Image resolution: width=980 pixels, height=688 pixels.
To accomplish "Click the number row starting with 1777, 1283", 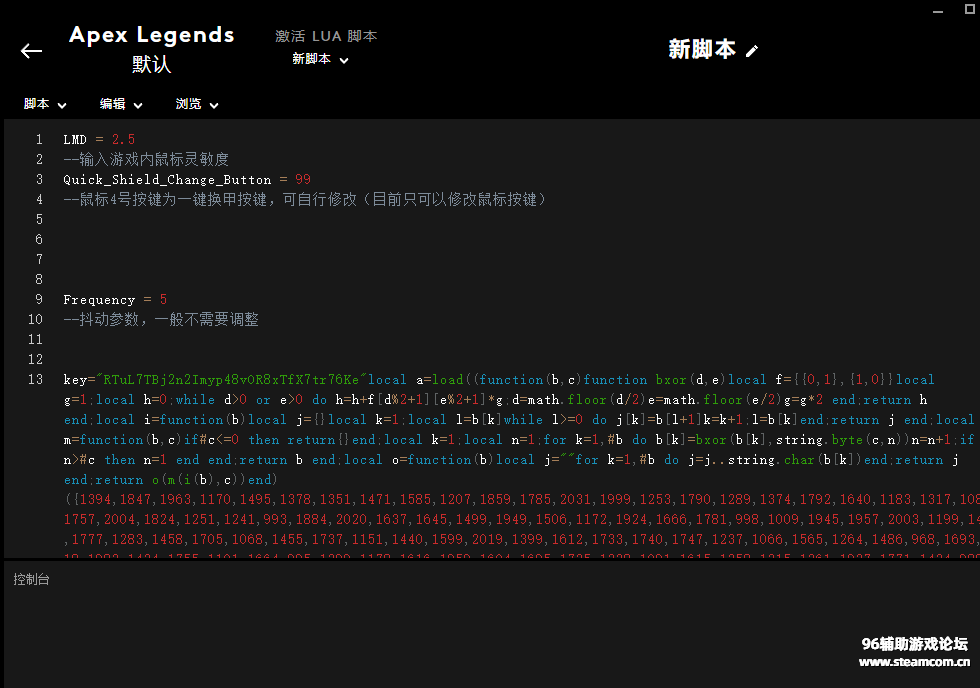I will [522, 539].
